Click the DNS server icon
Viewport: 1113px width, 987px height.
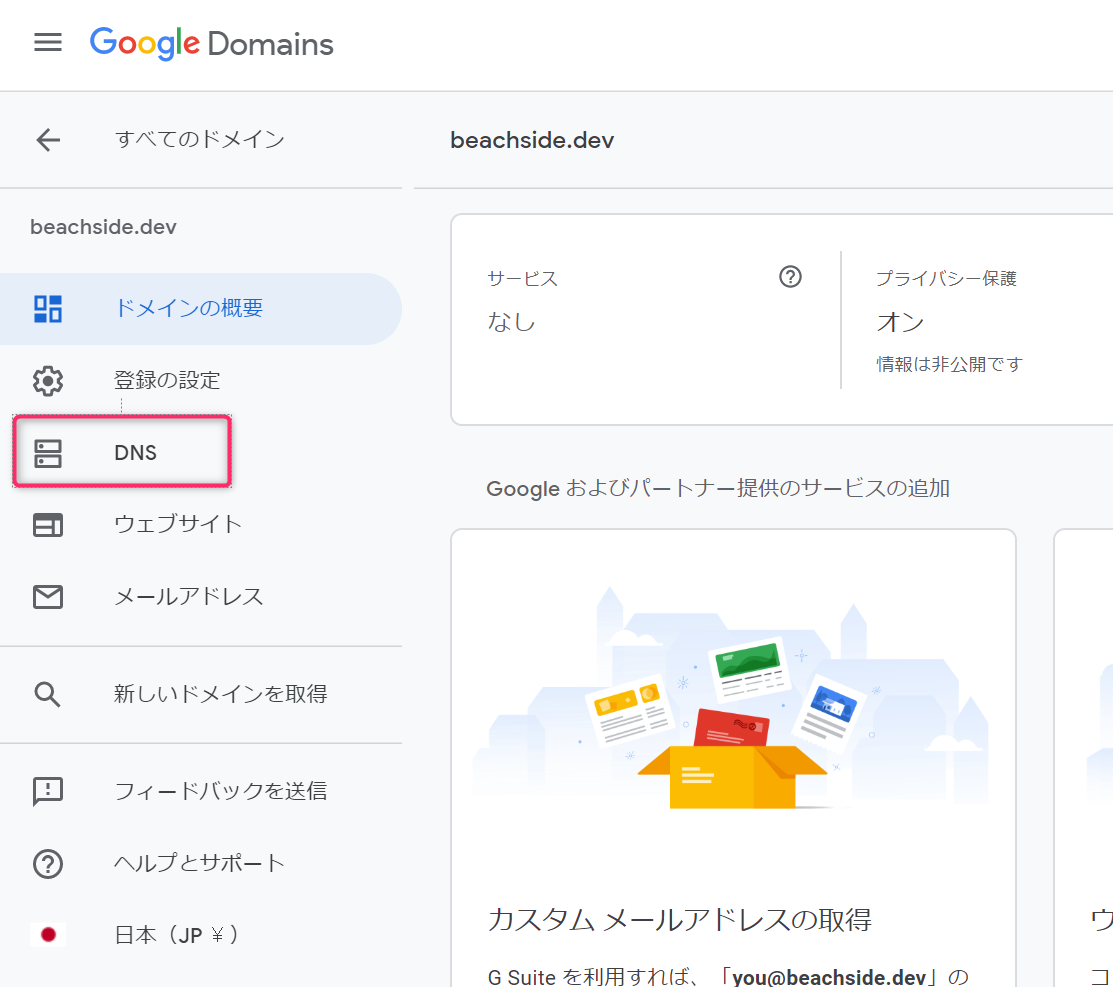click(48, 453)
